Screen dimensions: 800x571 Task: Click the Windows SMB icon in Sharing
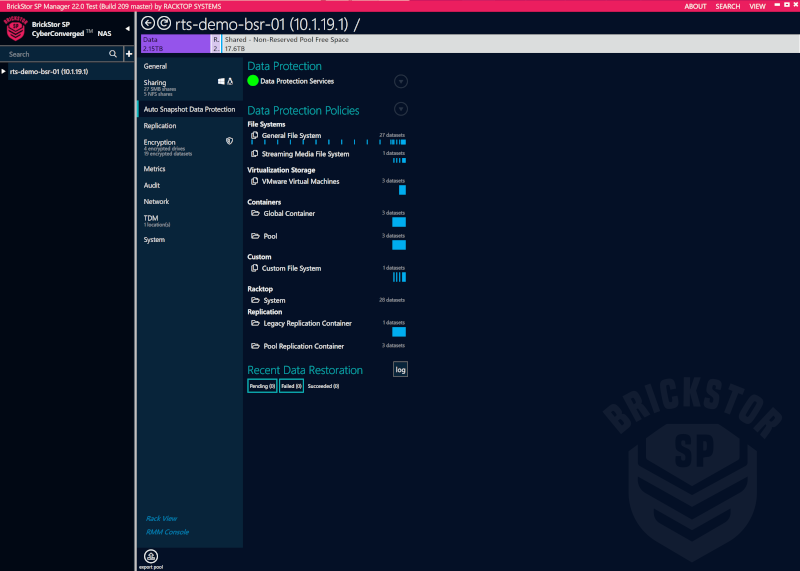click(x=221, y=82)
